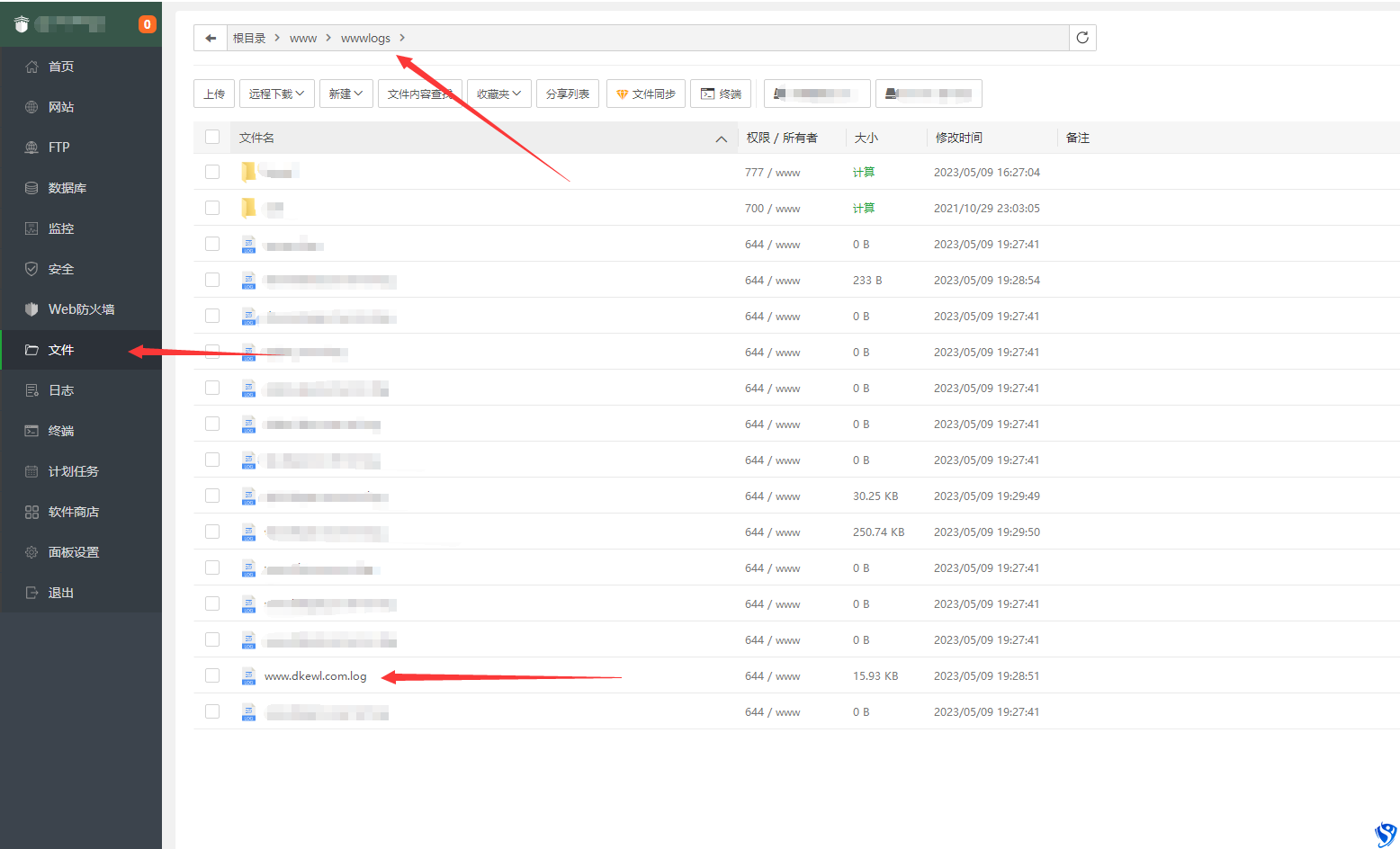Click the back arrow in path bar
This screenshot has width=1400, height=849.
[x=211, y=38]
